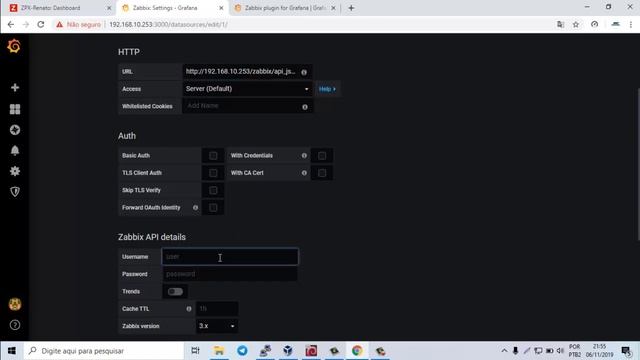Show hidden system tray icons
Image resolution: width=640 pixels, height=360 pixels.
504,351
